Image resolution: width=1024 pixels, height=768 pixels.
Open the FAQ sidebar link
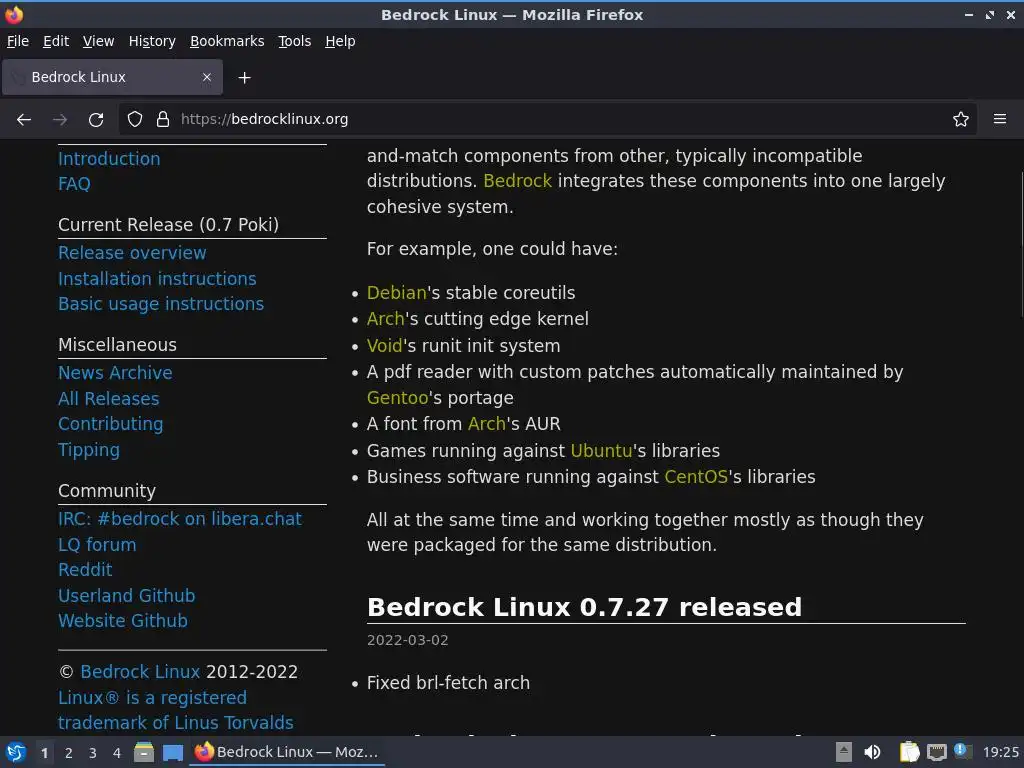pos(74,184)
